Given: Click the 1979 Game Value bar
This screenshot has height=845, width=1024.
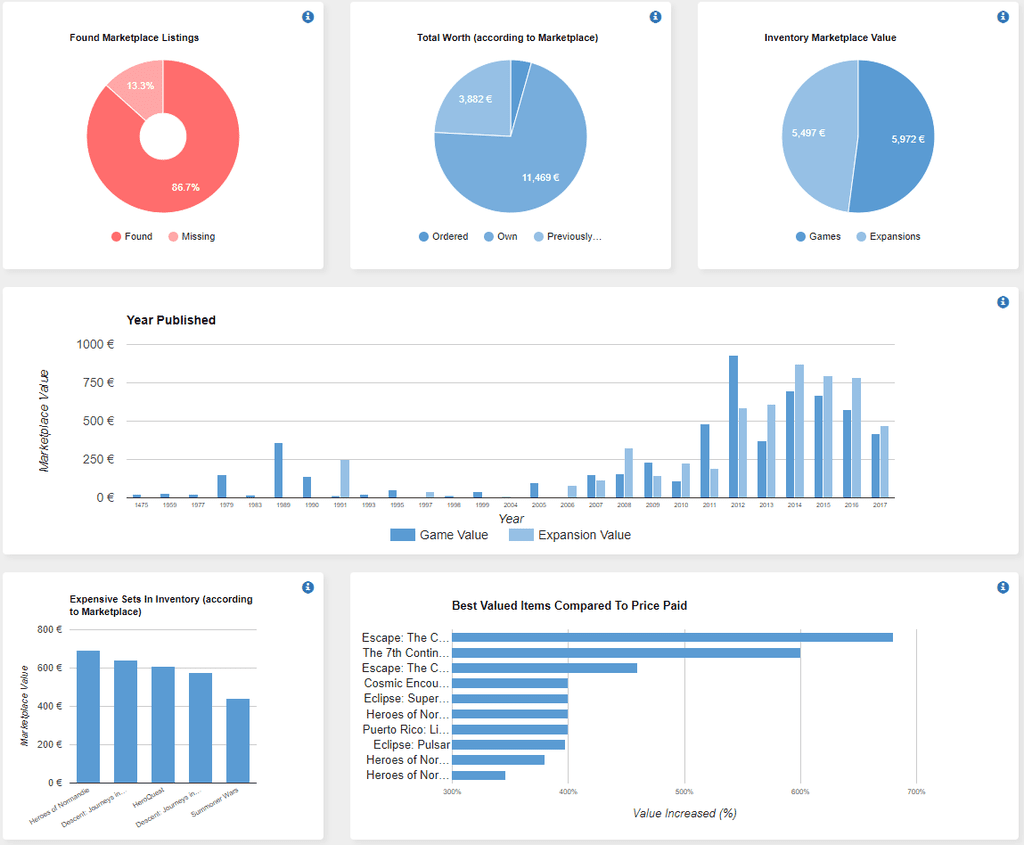Looking at the screenshot, I should tap(222, 486).
